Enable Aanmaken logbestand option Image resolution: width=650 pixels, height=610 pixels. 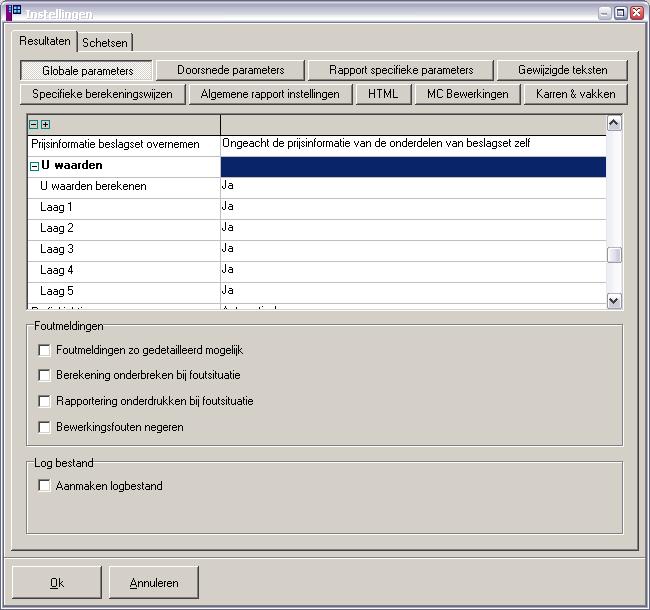click(x=44, y=486)
